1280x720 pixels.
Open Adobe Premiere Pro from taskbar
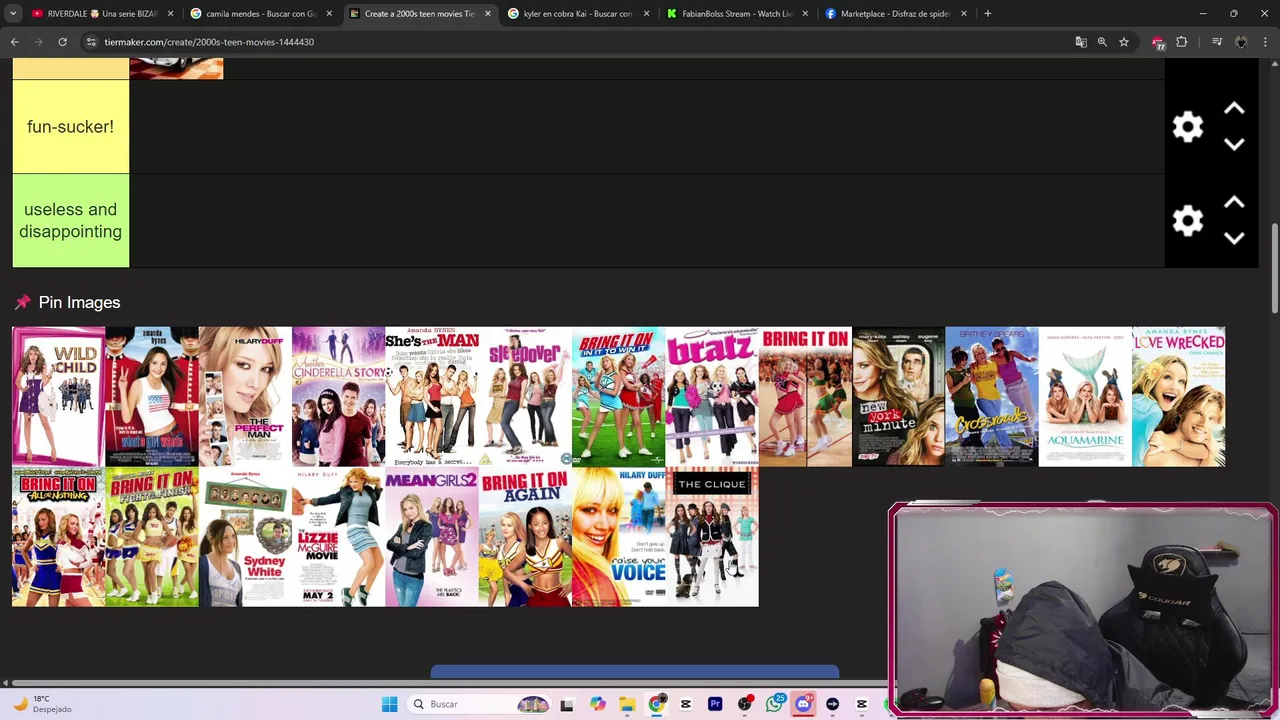(x=715, y=704)
